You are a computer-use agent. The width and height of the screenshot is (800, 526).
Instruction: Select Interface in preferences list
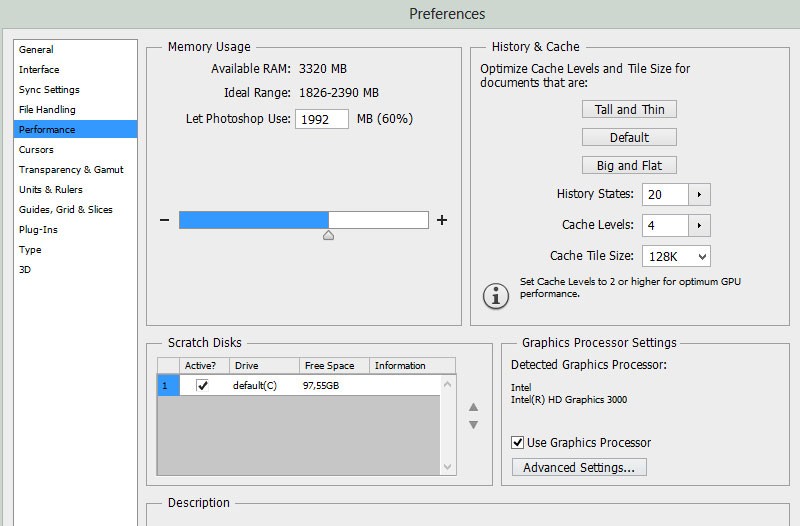(39, 70)
